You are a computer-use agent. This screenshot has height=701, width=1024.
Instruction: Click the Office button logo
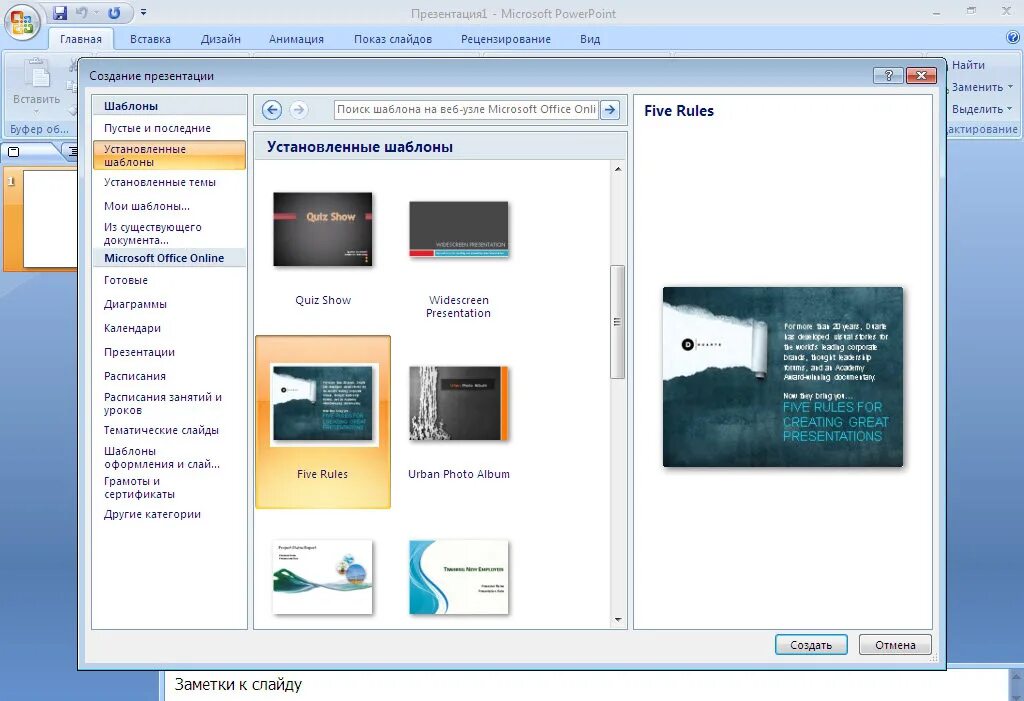[22, 22]
